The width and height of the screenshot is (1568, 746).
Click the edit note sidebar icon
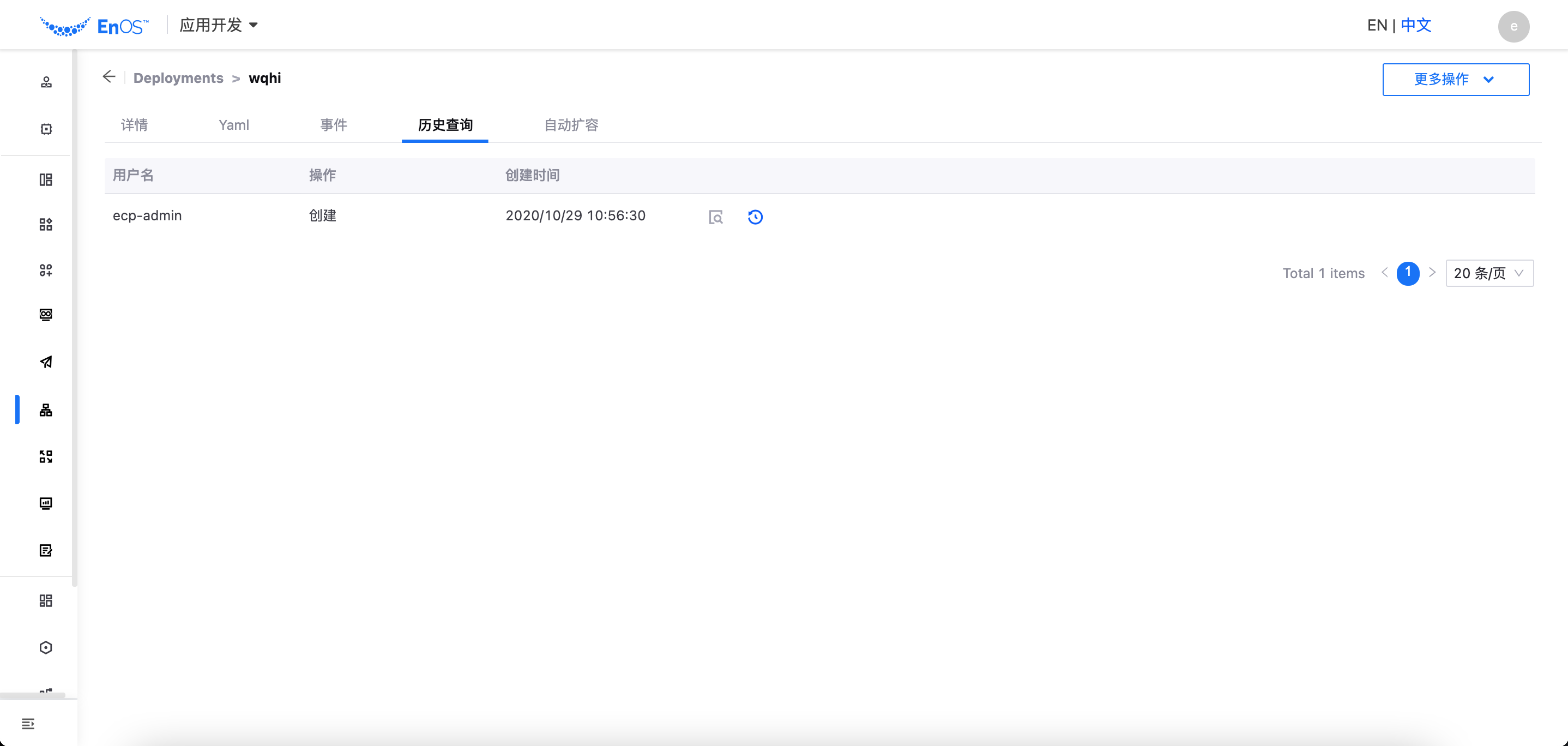coord(46,551)
